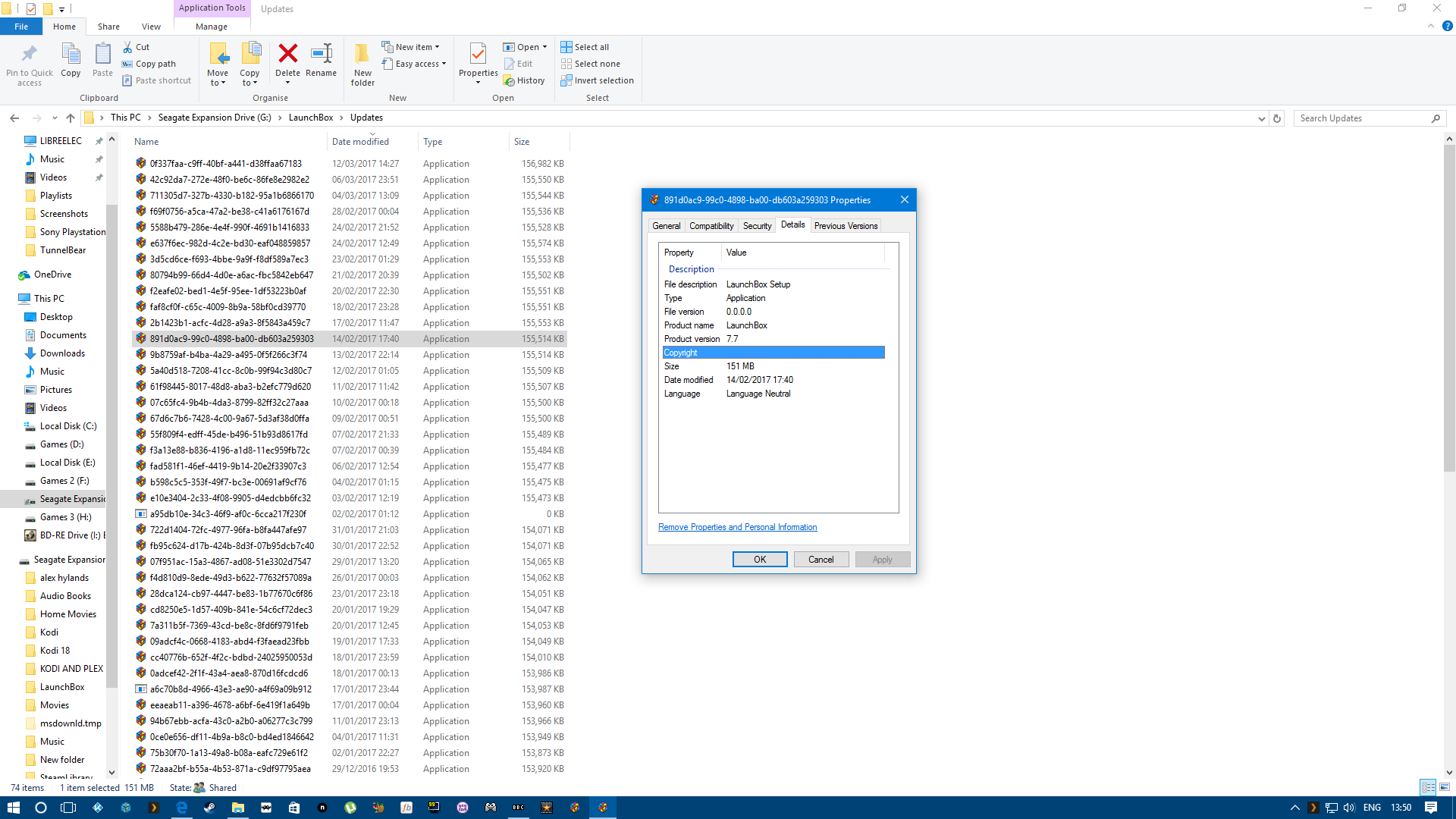
Task: Switch to the Share ribbon tab
Action: (108, 27)
